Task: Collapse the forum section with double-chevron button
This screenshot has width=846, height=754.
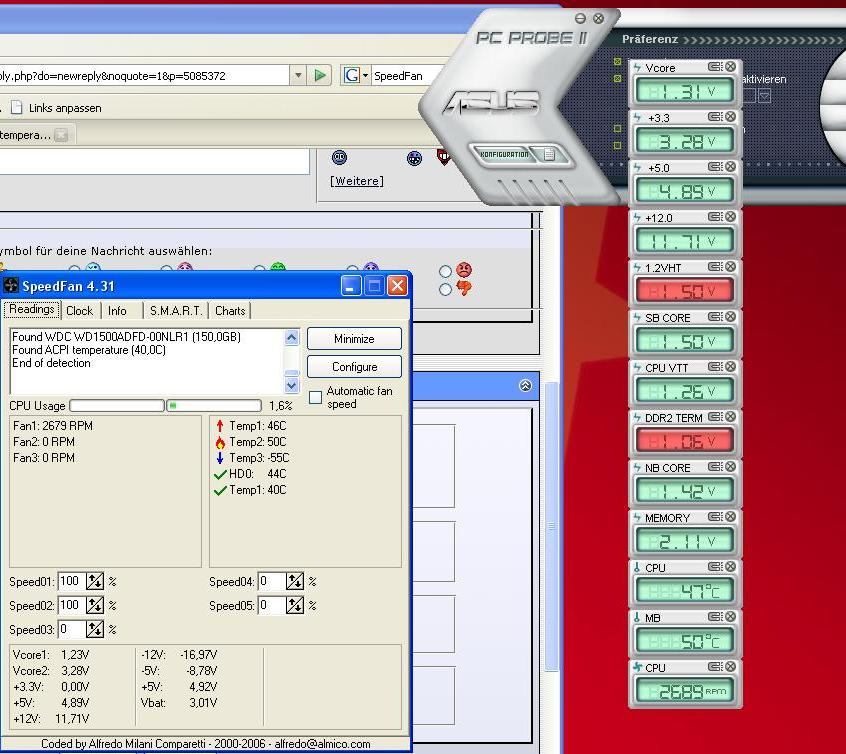Action: click(x=526, y=385)
